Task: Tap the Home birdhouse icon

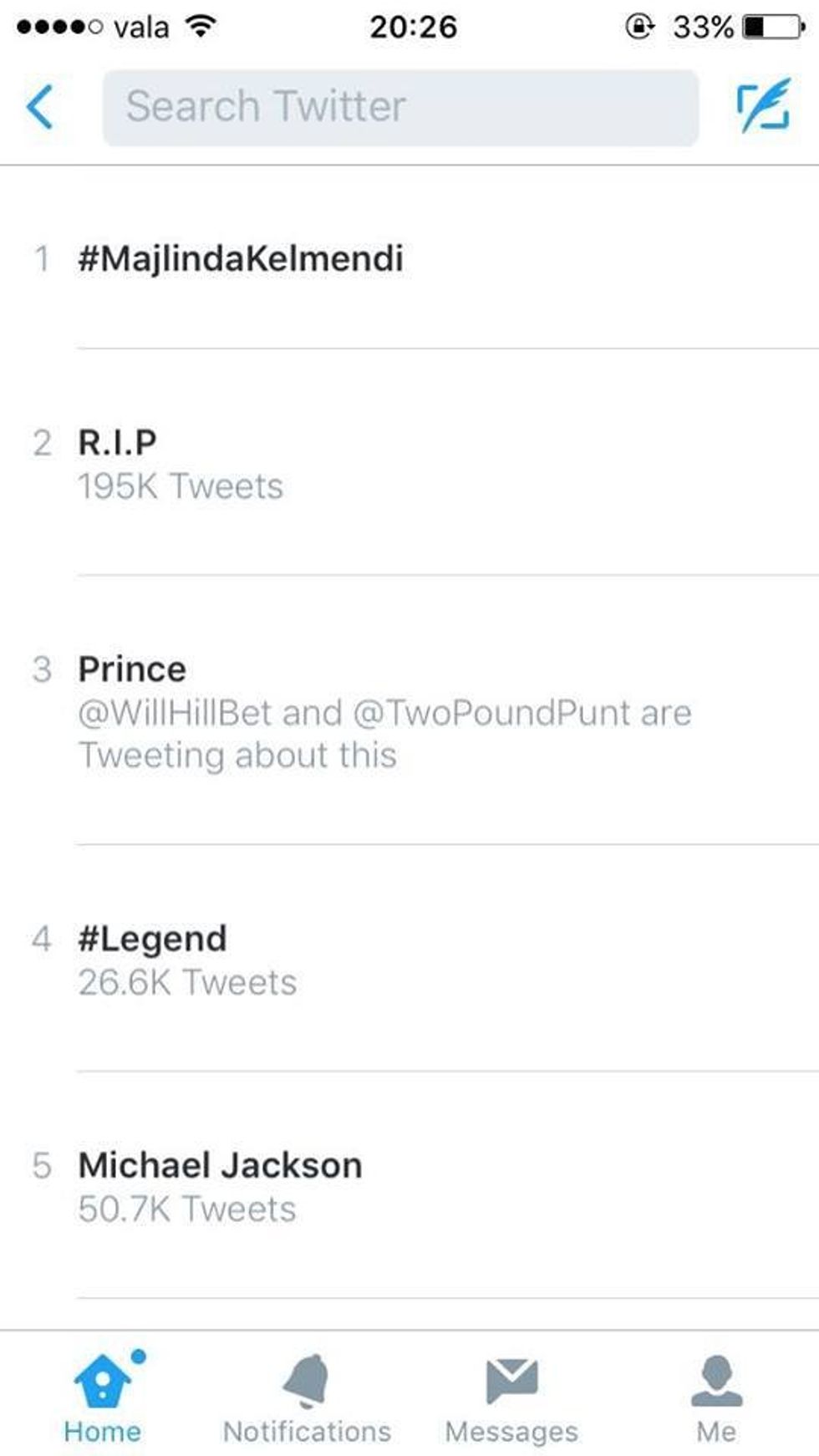Action: 103,1380
